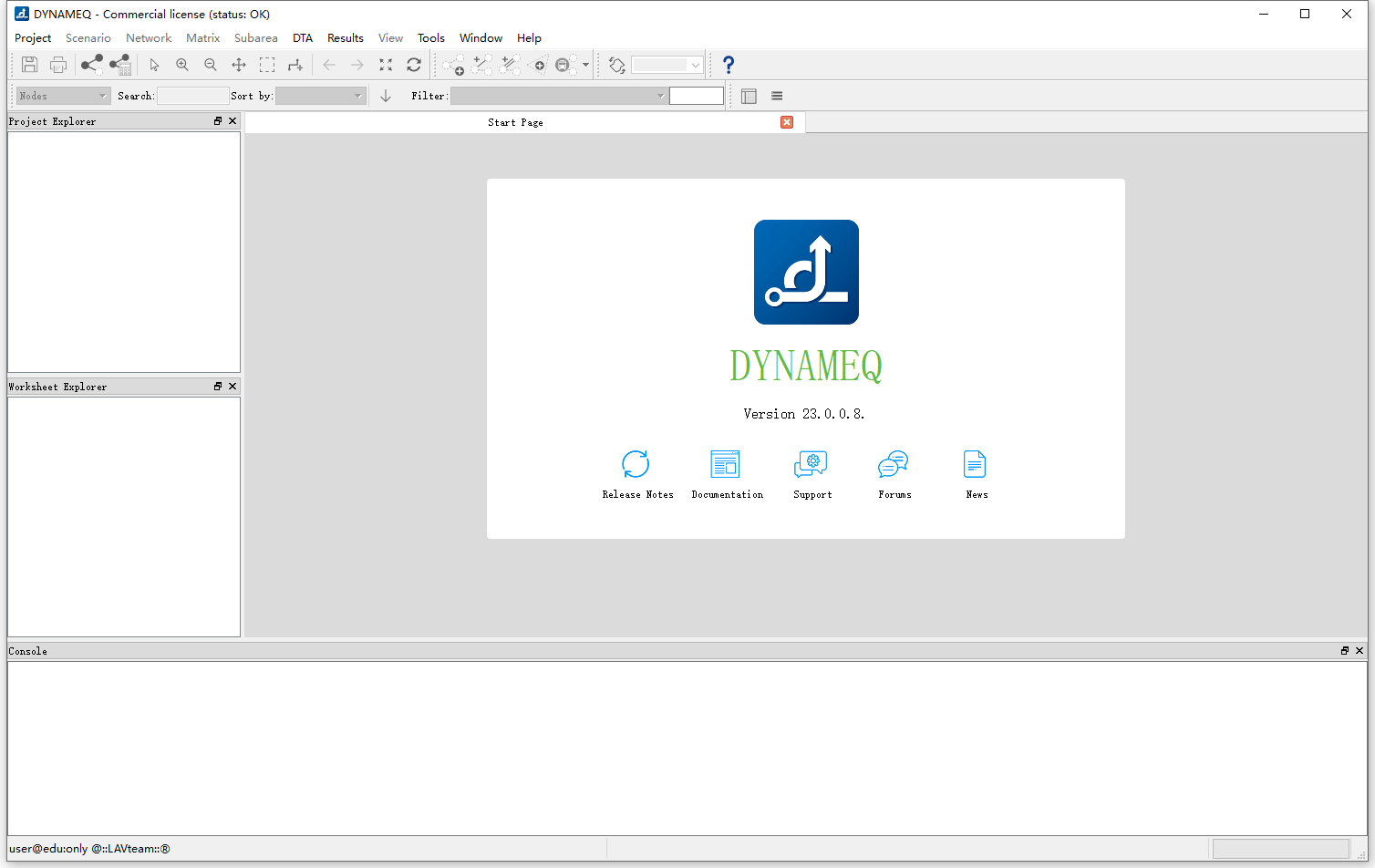1375x868 pixels.
Task: Open the Scenario menu
Action: [x=88, y=37]
